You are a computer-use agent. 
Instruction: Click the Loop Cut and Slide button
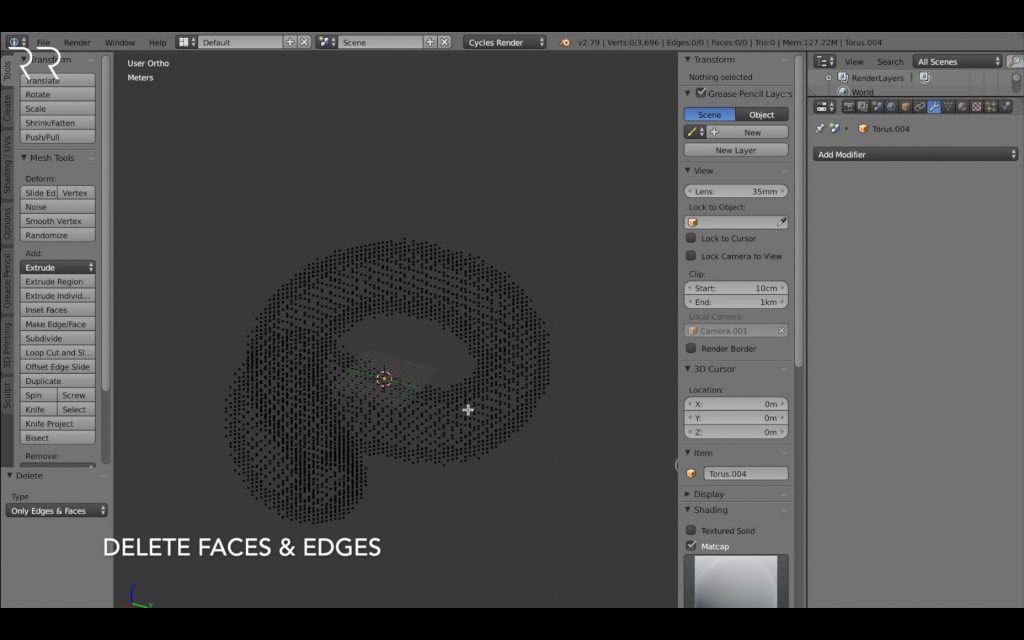[x=57, y=353]
